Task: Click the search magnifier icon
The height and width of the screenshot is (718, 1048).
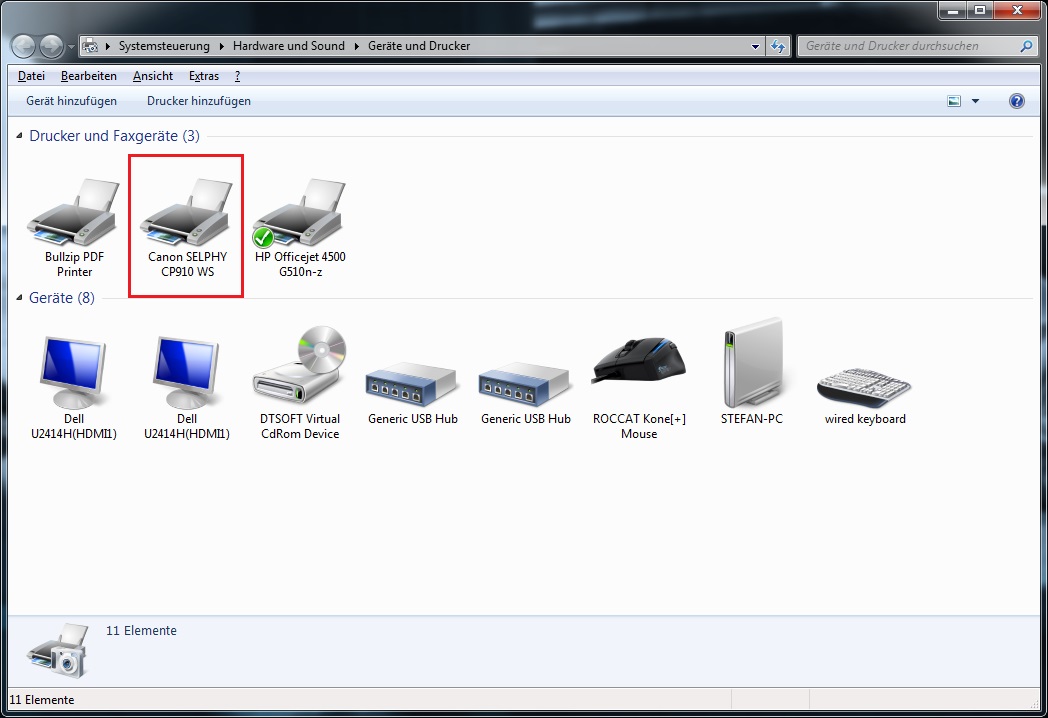Action: [1027, 46]
